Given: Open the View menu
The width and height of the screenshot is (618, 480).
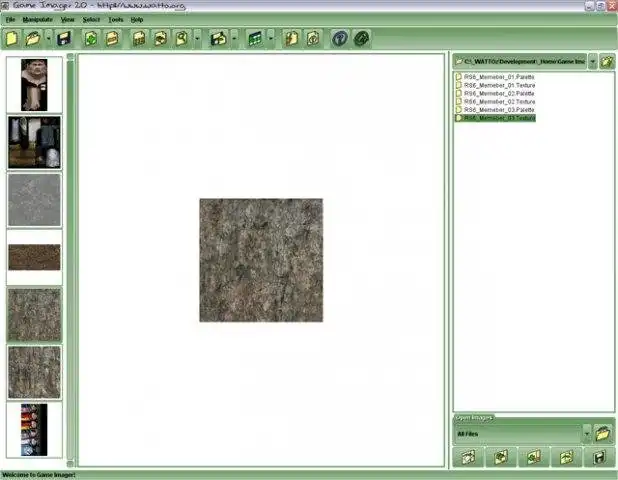Looking at the screenshot, I should coord(67,19).
